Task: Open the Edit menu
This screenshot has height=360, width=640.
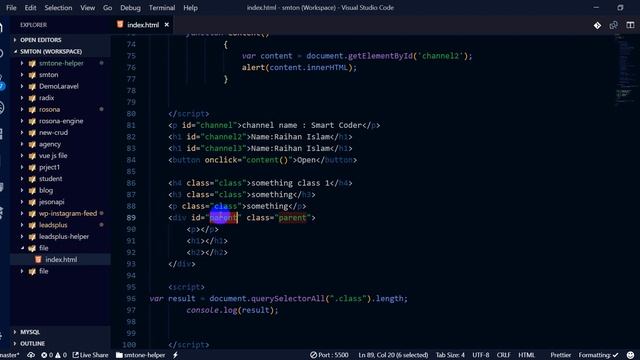Action: [30, 8]
